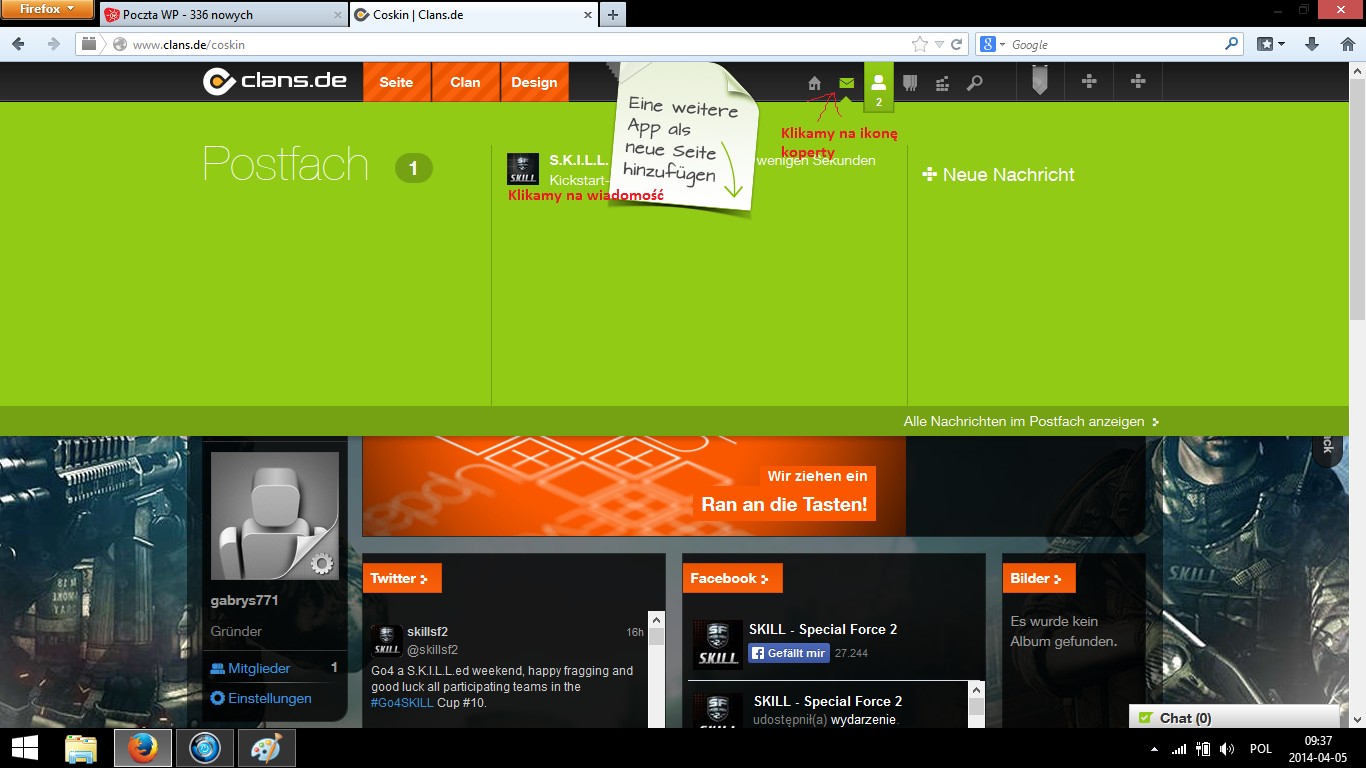Open the Seite menu

(396, 82)
